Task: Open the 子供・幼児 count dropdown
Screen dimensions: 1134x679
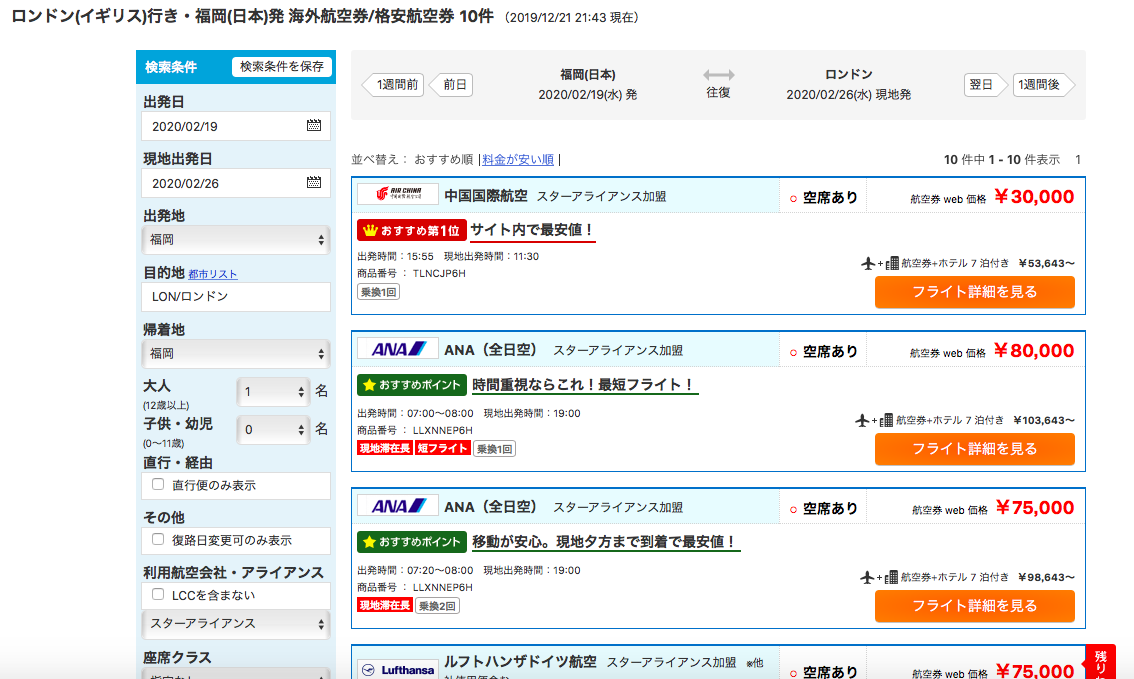Action: pos(273,430)
